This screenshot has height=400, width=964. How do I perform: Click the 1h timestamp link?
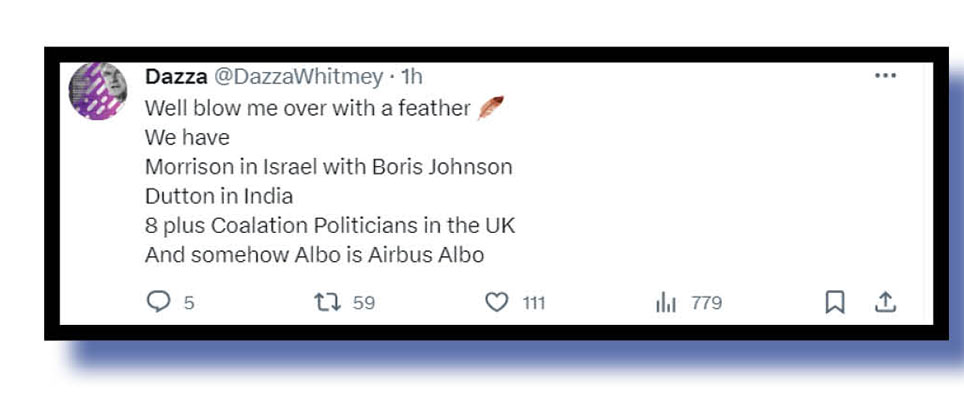pos(412,77)
